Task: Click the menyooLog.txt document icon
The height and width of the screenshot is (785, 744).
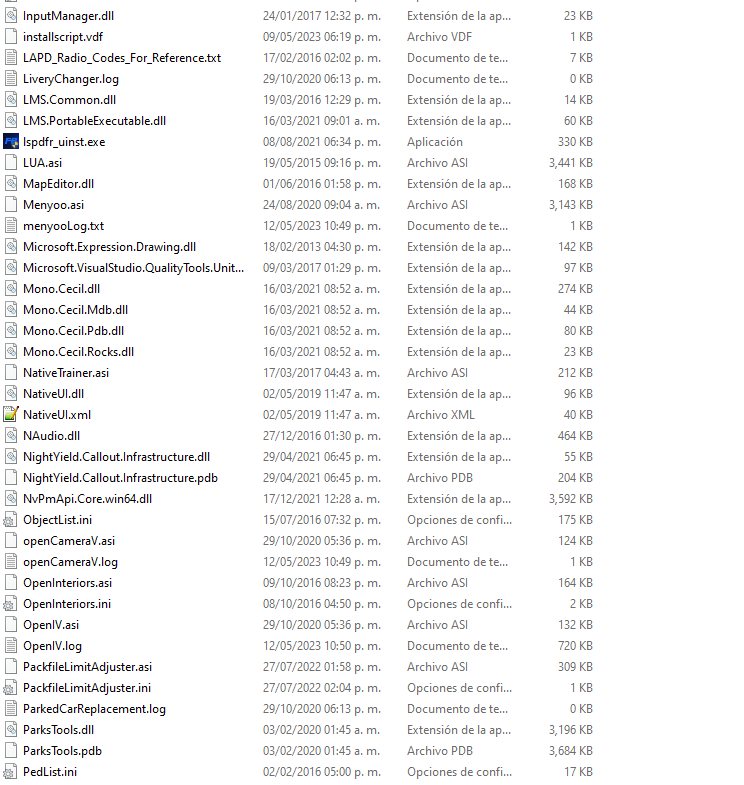Action: pyautogui.click(x=11, y=226)
